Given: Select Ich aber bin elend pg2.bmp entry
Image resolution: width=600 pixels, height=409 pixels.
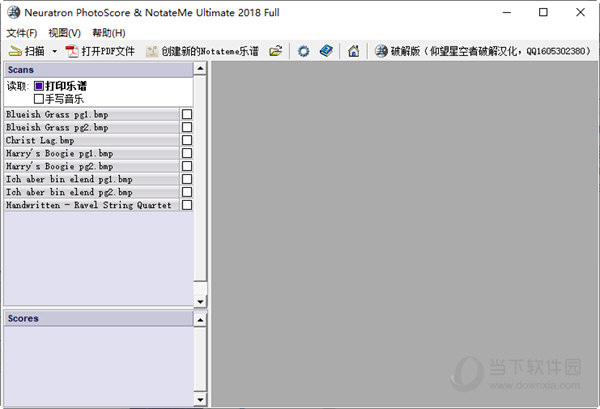Looking at the screenshot, I should (92, 192).
